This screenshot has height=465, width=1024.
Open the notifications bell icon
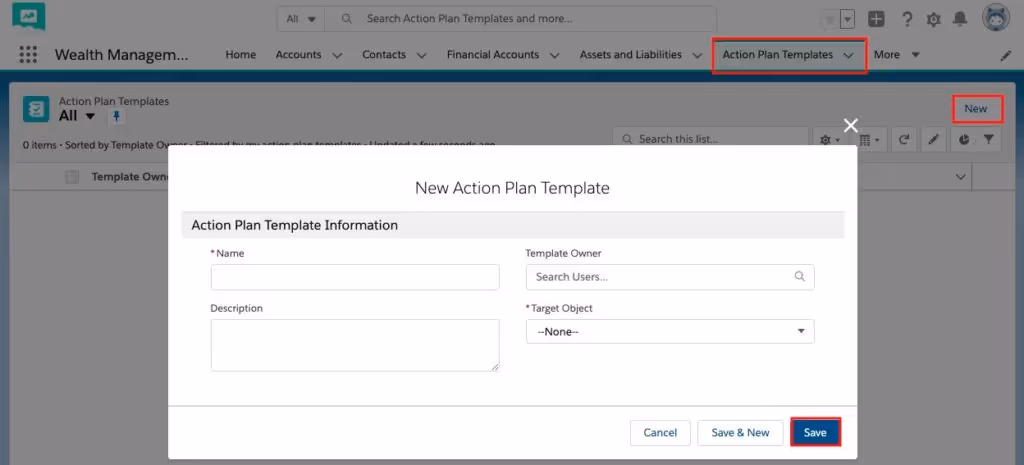(x=959, y=19)
